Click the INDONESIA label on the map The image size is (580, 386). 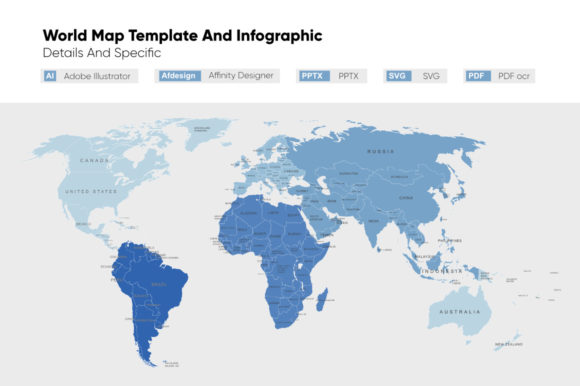442,271
